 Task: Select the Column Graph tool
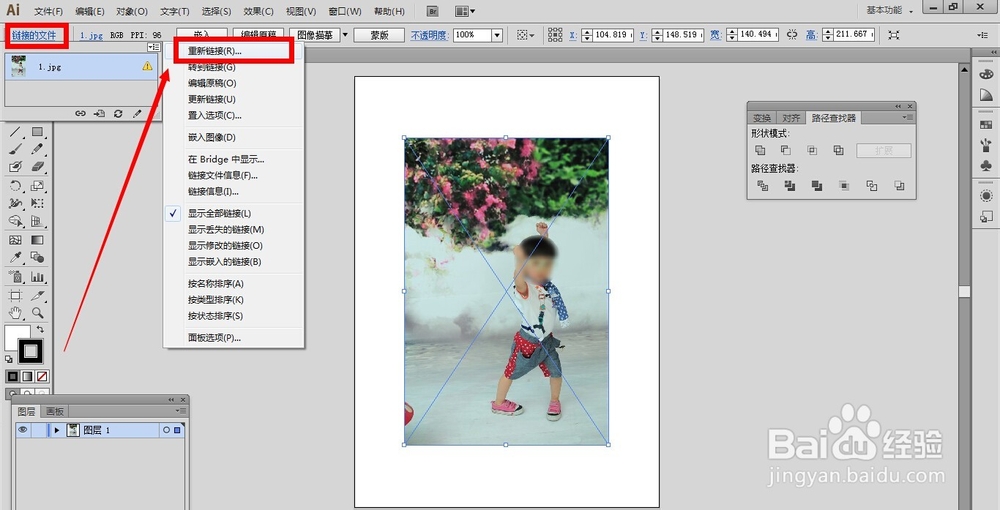38,277
